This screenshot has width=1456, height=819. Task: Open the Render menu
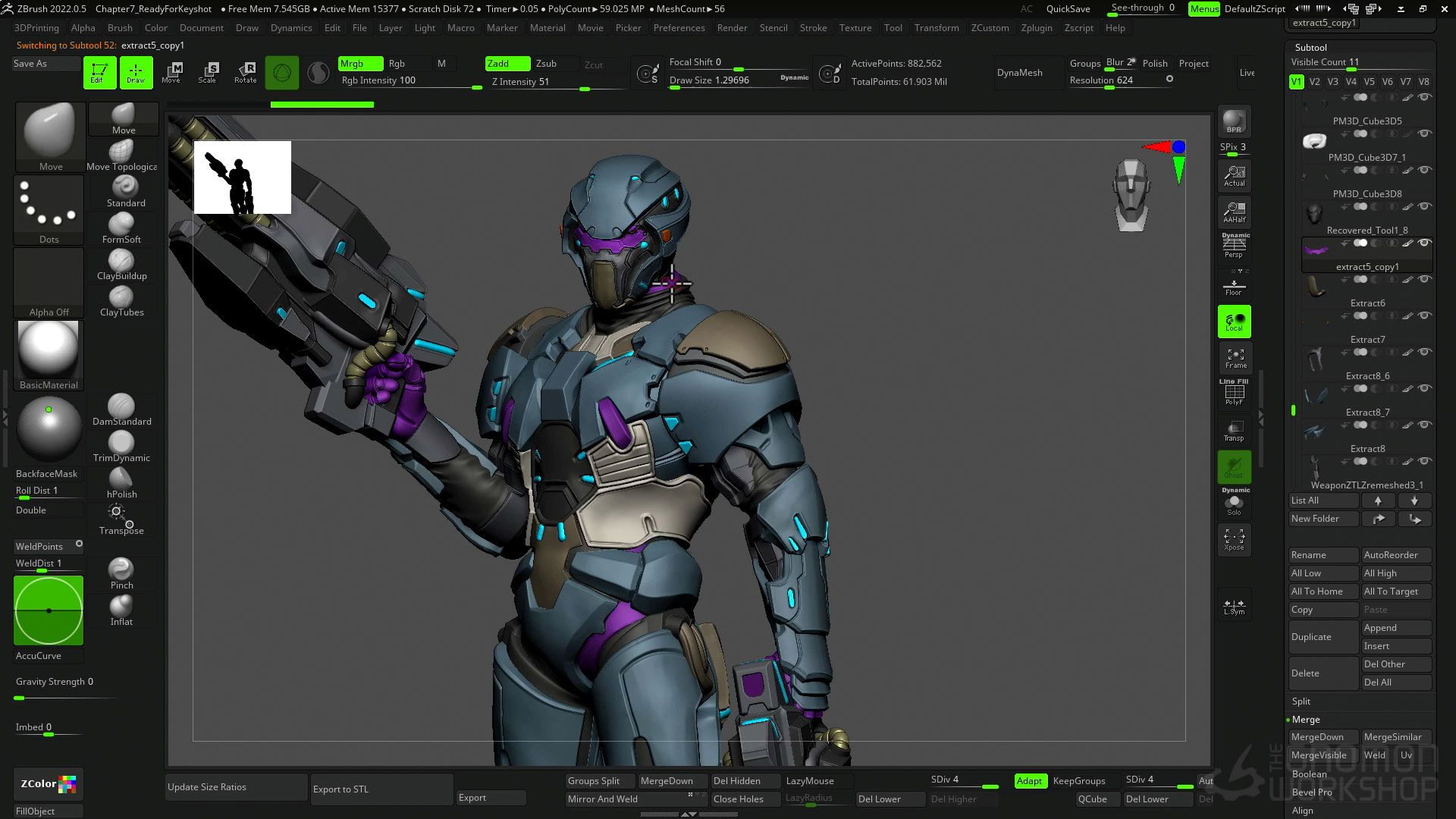tap(732, 28)
